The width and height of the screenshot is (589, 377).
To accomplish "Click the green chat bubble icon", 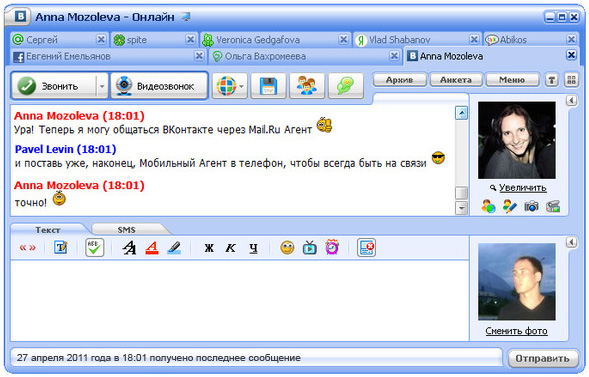I will pyautogui.click(x=346, y=86).
